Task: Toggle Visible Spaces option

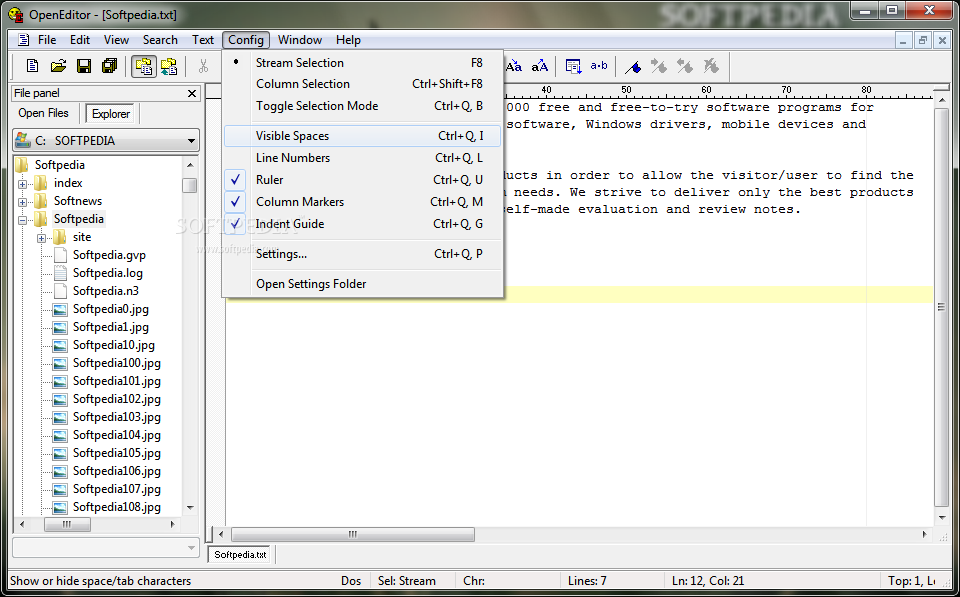Action: (x=362, y=136)
